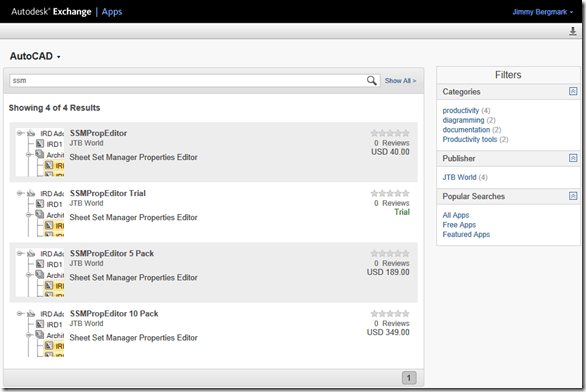Open the AutoCAD product dropdown
586x392 pixels.
pyautogui.click(x=35, y=56)
